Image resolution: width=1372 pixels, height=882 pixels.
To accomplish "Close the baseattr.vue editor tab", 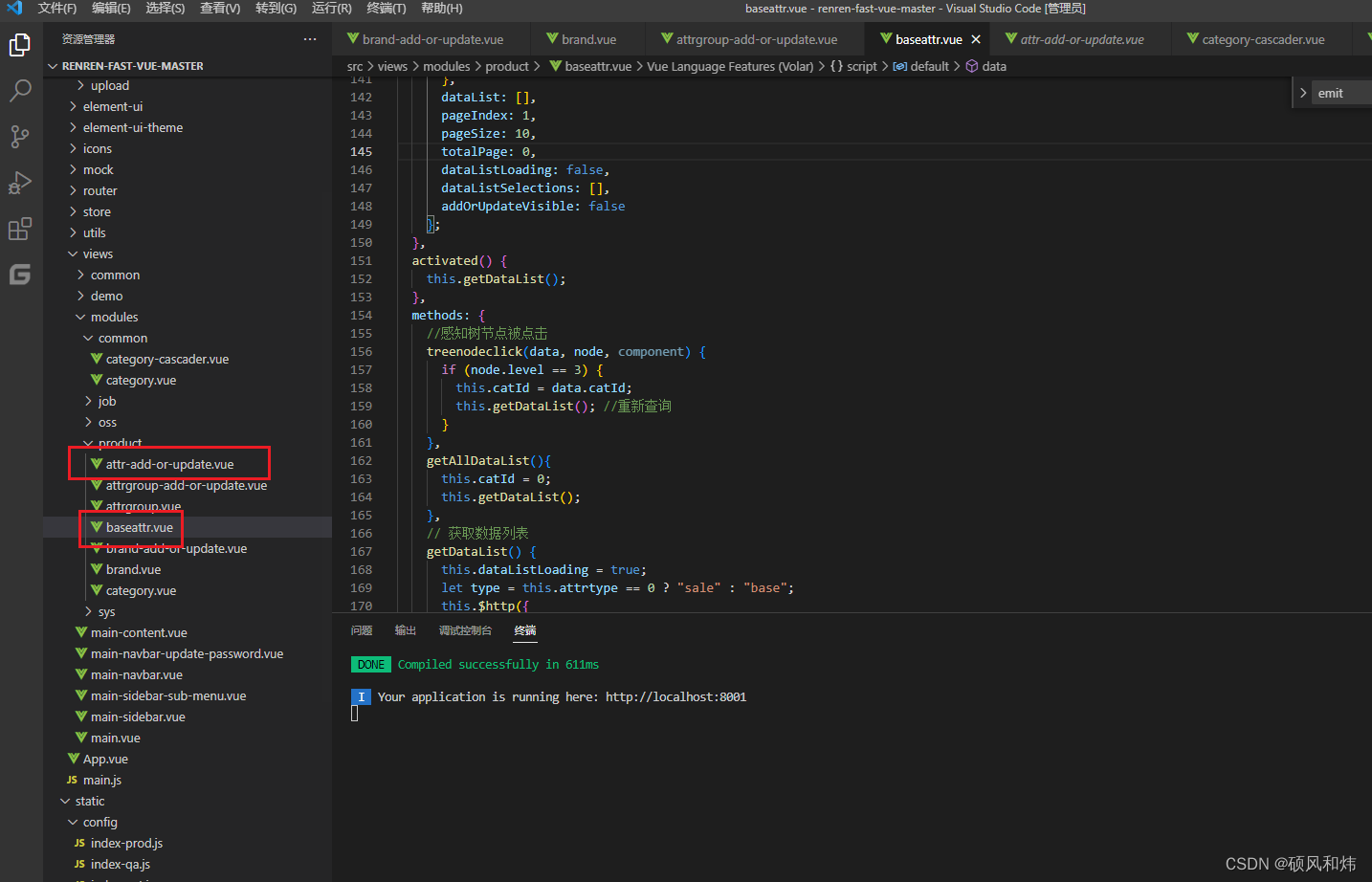I will point(976,39).
